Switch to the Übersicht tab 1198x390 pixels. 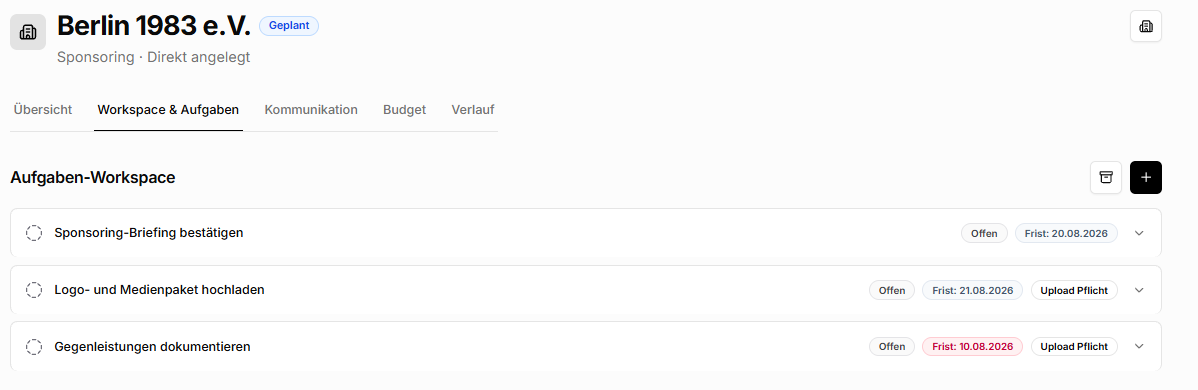(x=43, y=109)
